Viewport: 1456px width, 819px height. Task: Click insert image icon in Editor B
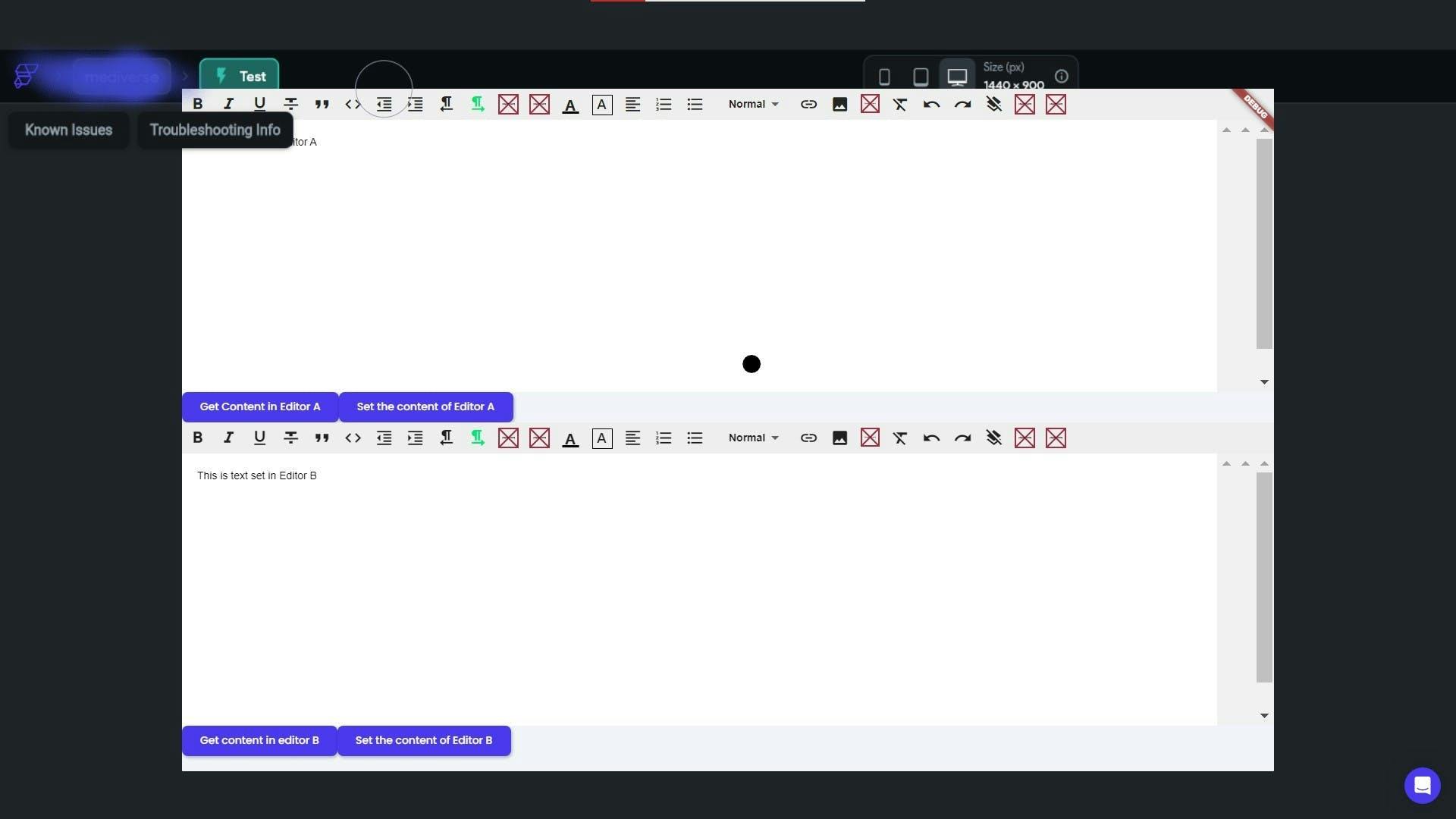coord(839,438)
